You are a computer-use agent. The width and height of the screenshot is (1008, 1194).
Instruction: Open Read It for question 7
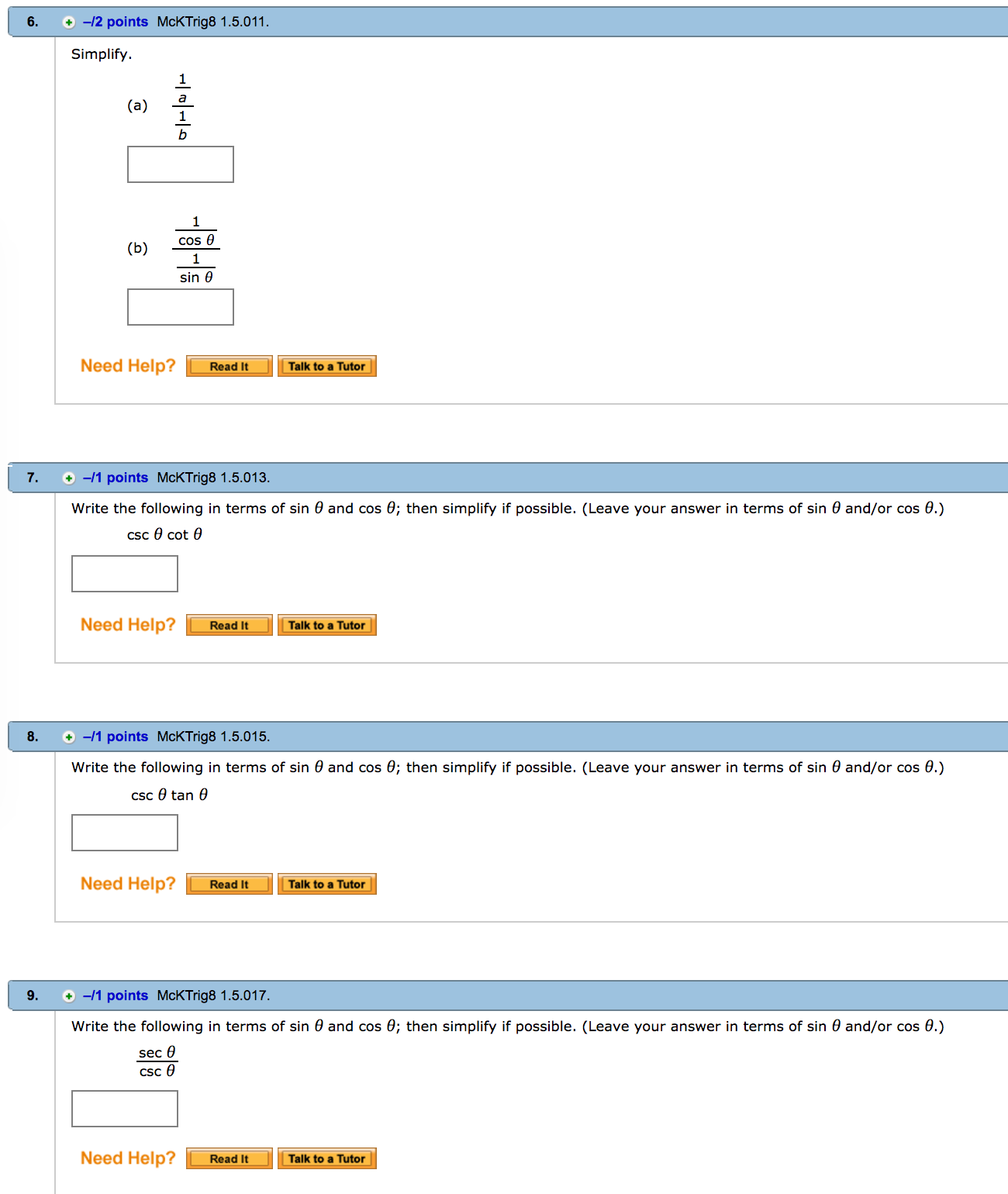(x=230, y=626)
